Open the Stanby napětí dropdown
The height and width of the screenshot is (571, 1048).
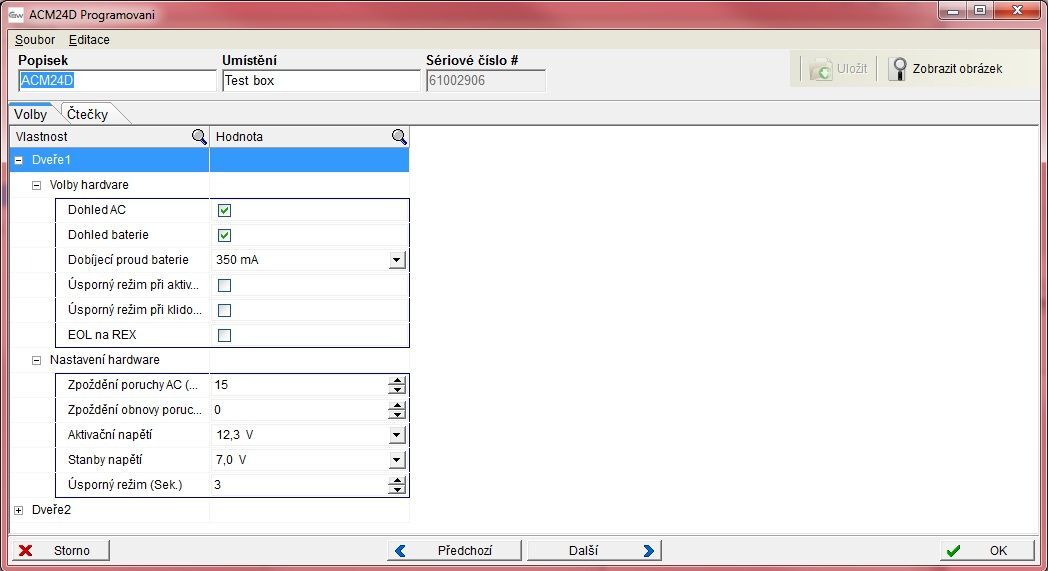(x=397, y=460)
